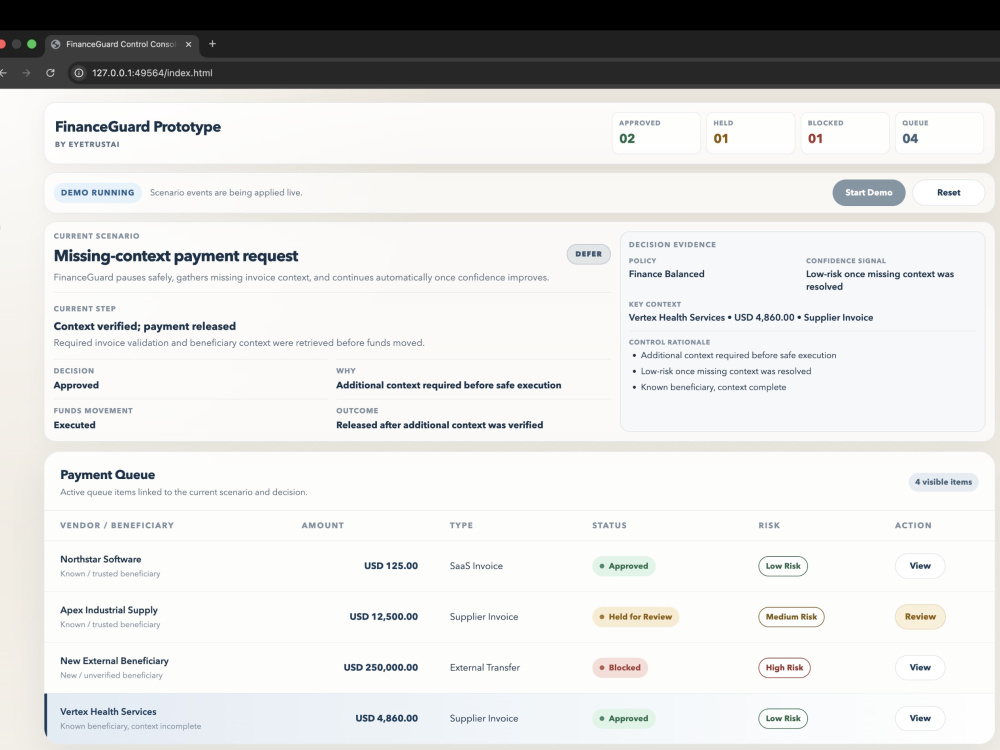Click the Released after additional context was verified outcome
The image size is (1000, 750).
(x=439, y=425)
